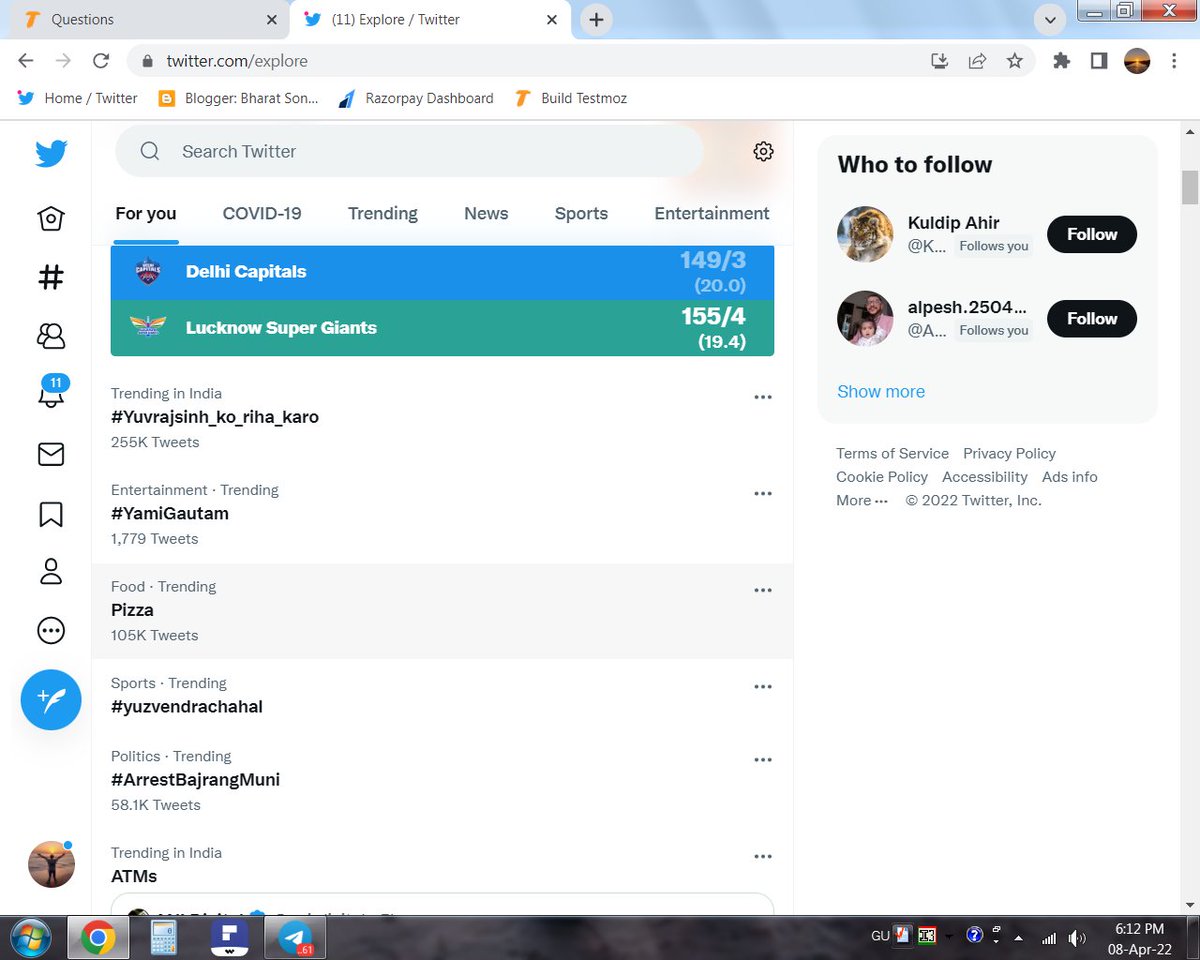Select the For you tab

146,213
